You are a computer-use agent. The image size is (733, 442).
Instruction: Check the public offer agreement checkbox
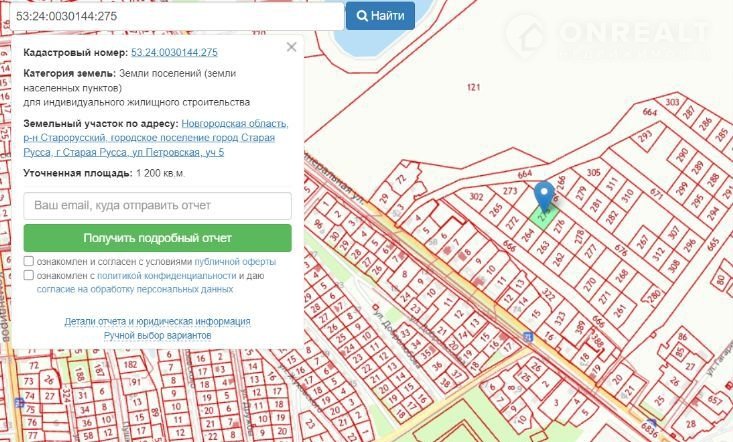(x=29, y=261)
